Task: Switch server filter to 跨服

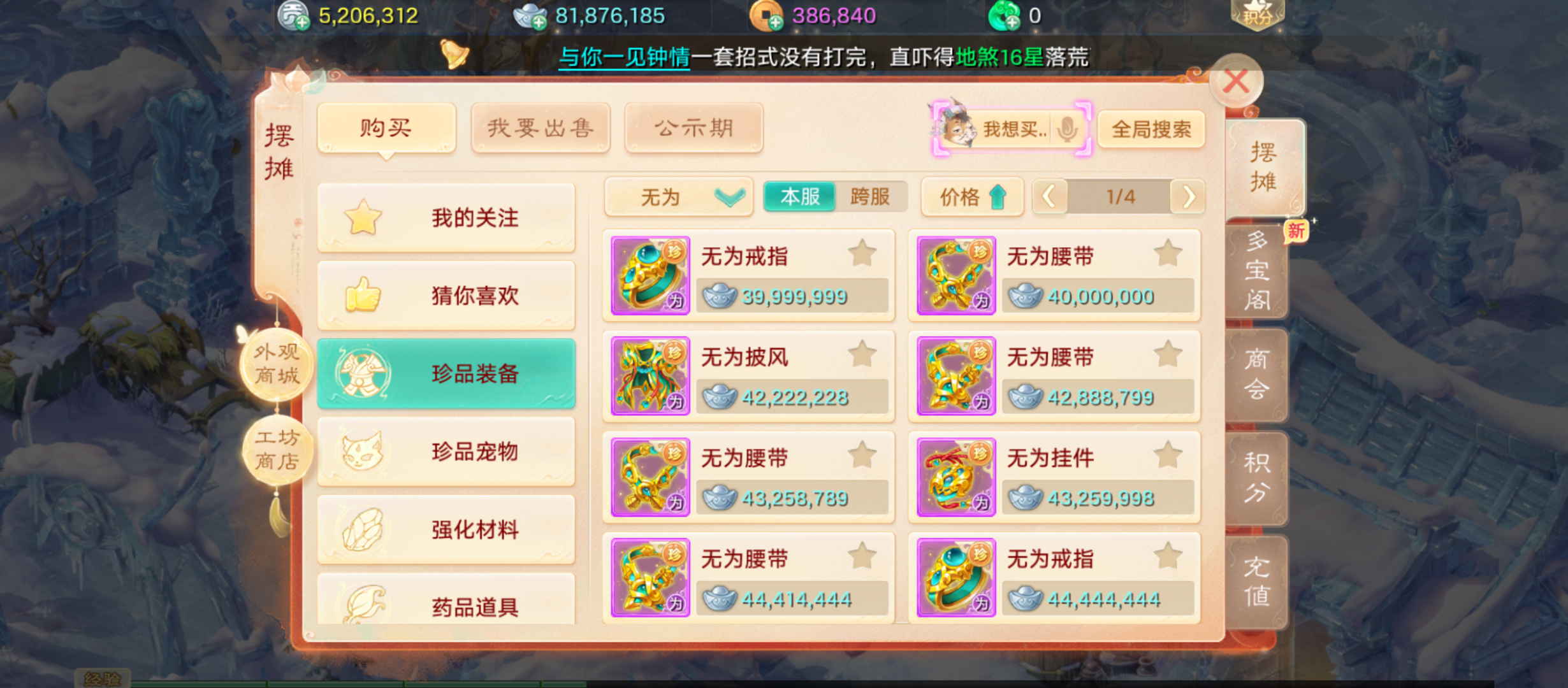Action: click(870, 197)
